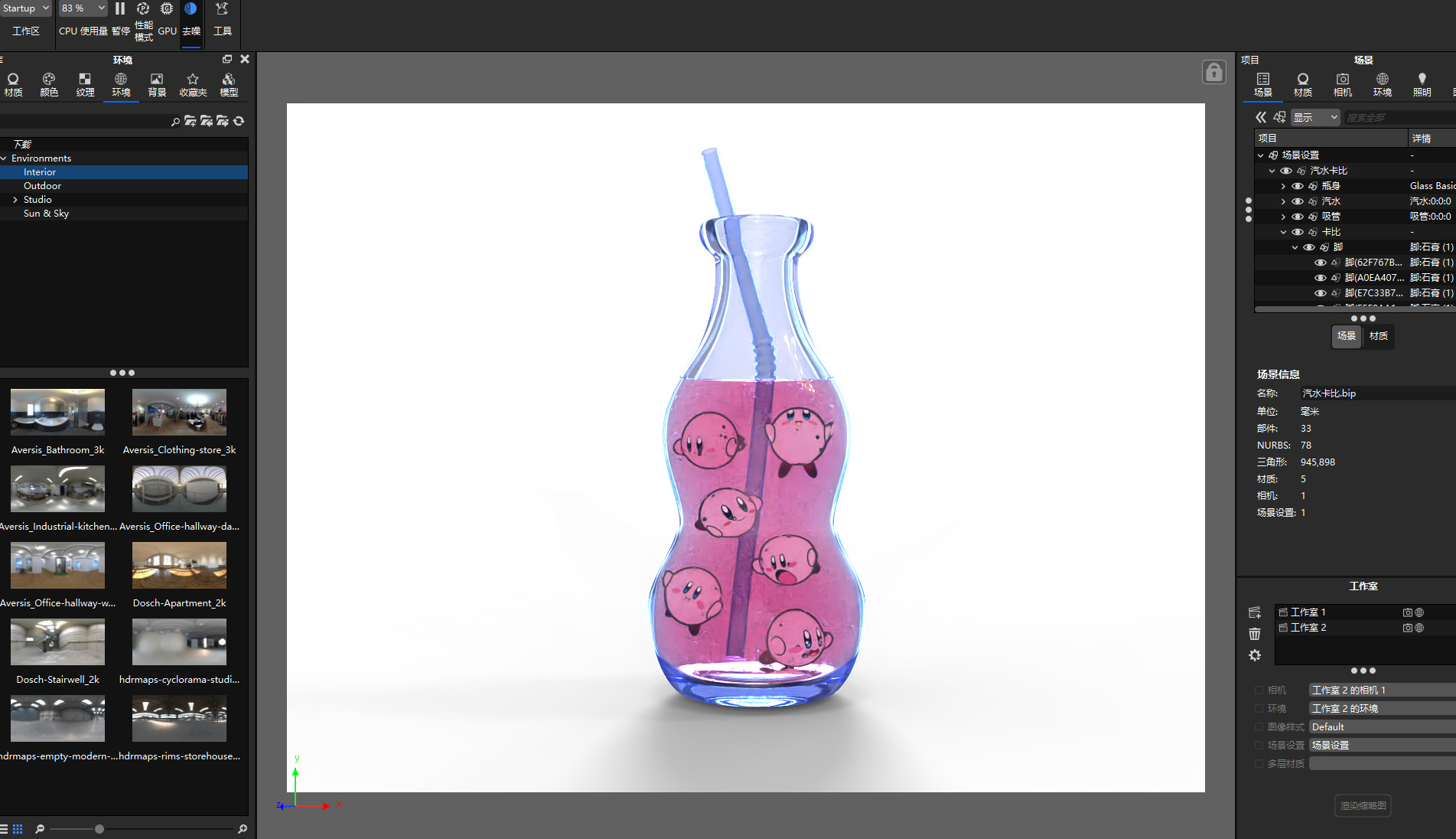Open the 相机 tab in project panel
The height and width of the screenshot is (839, 1456).
1342,84
